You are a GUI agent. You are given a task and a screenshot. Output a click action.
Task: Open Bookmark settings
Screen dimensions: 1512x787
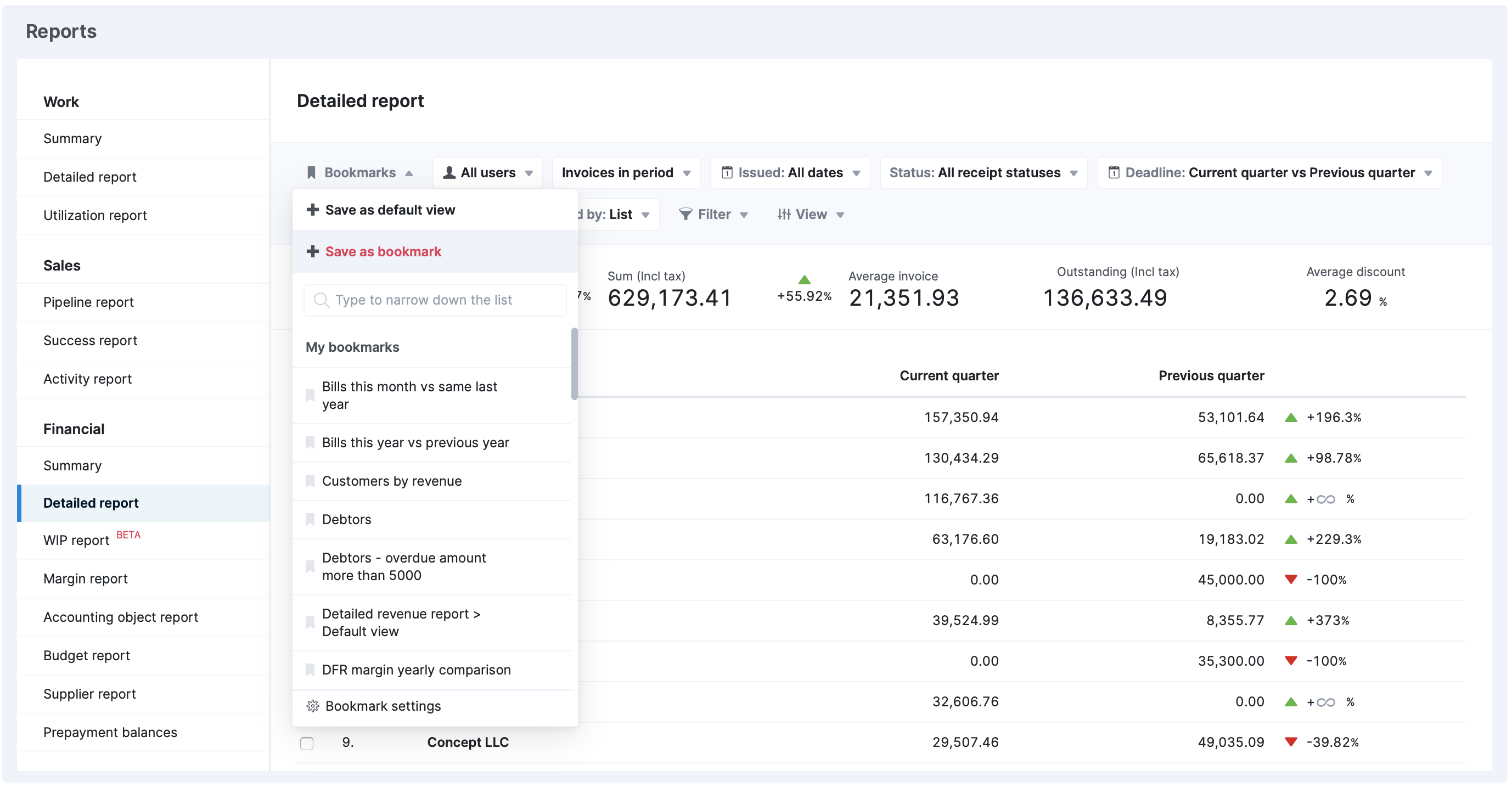pos(435,706)
